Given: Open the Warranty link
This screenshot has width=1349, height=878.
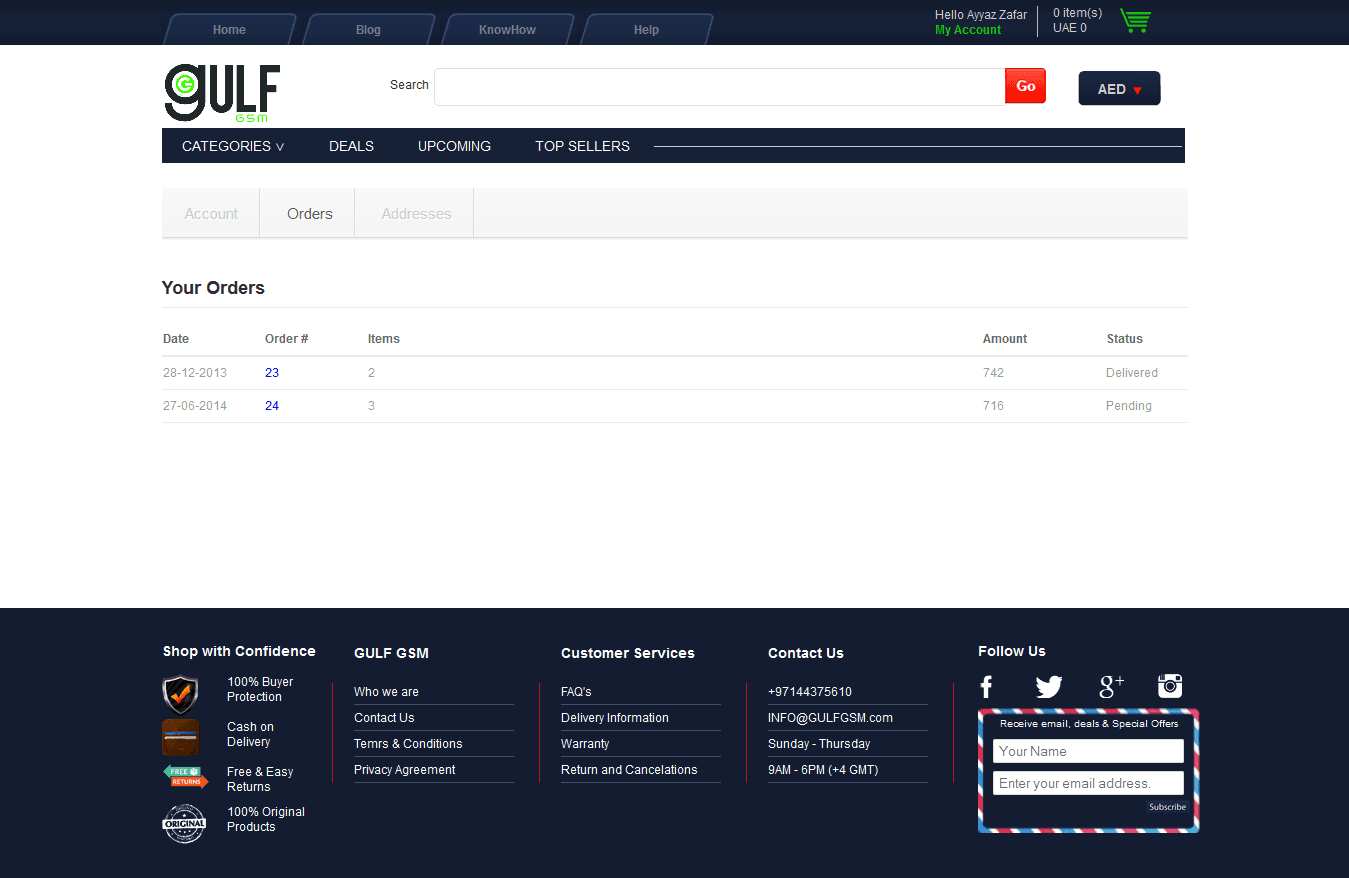Looking at the screenshot, I should (585, 744).
